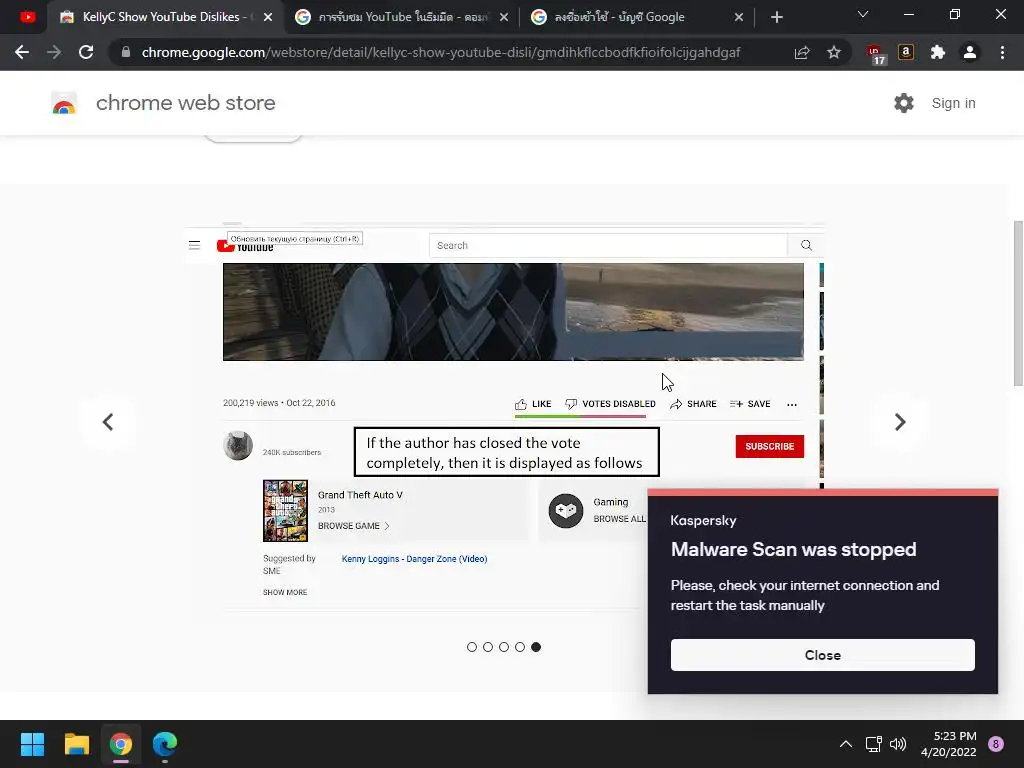
Task: Open the uBlock extension with badge 17
Action: tap(875, 54)
